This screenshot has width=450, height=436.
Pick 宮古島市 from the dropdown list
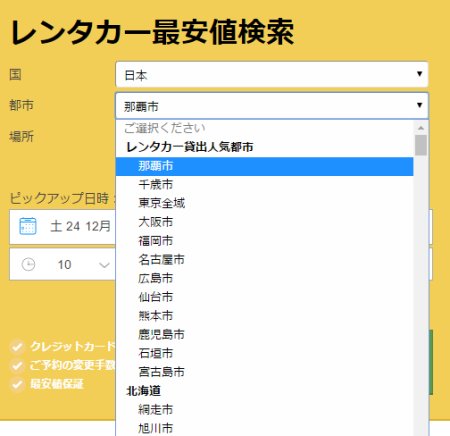pyautogui.click(x=264, y=372)
